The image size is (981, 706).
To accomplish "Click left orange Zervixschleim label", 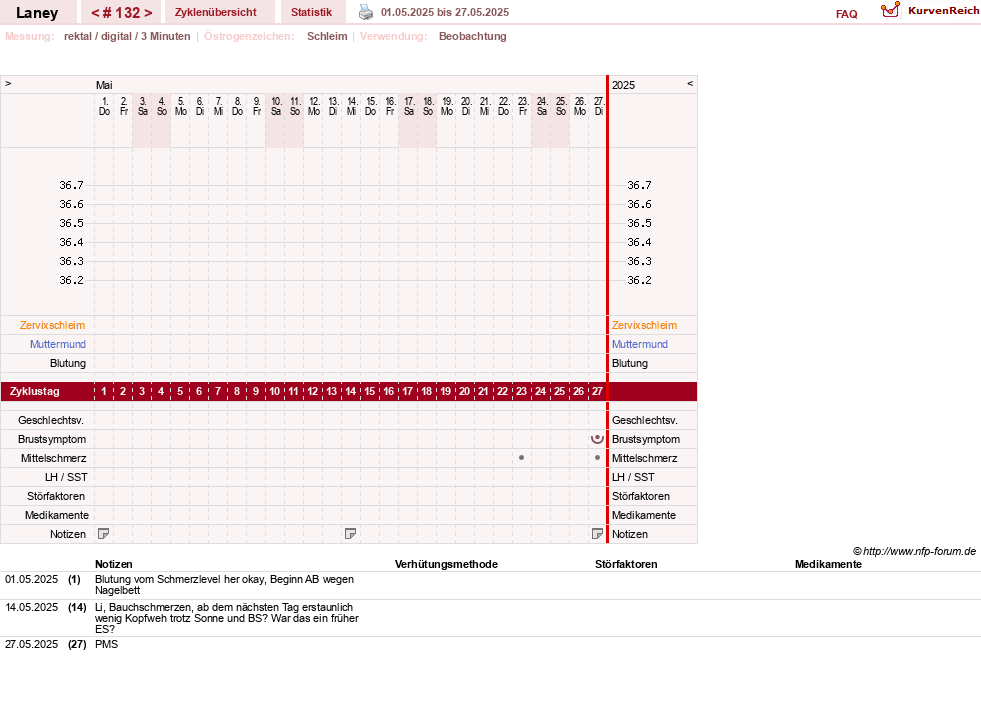I will (53, 325).
